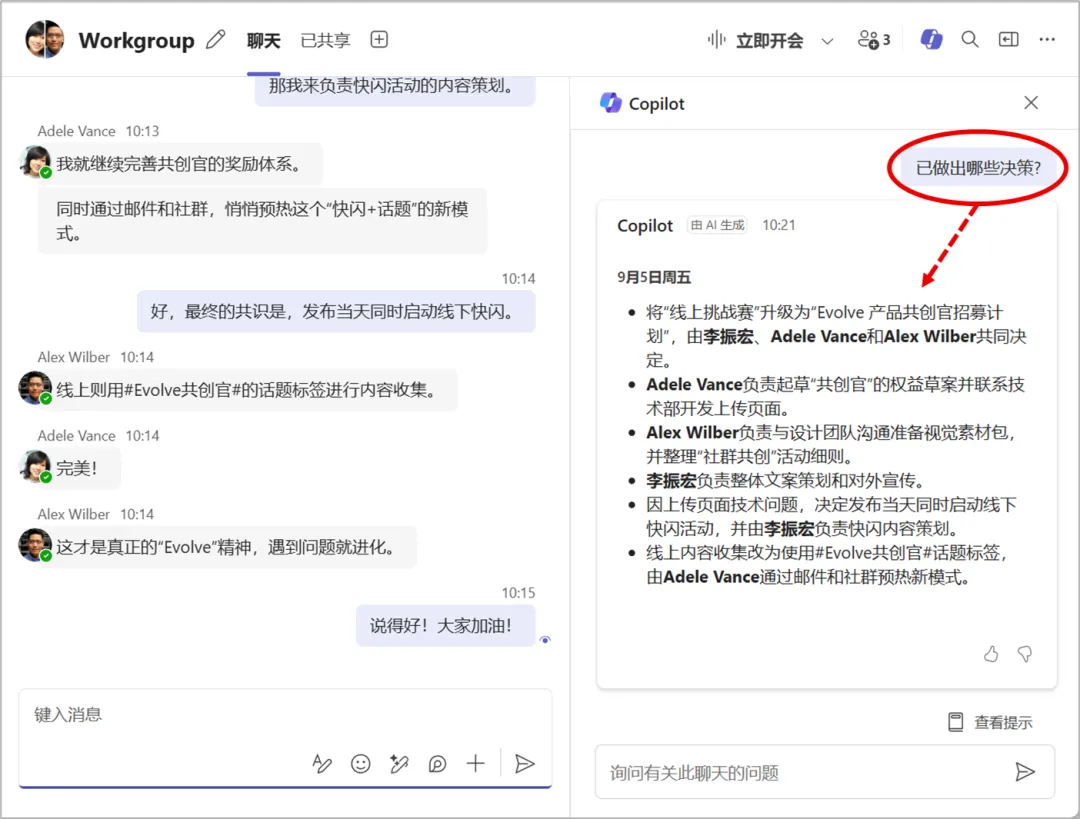Expand the 立即开会 dropdown arrow
This screenshot has height=819, width=1080.
tap(828, 41)
